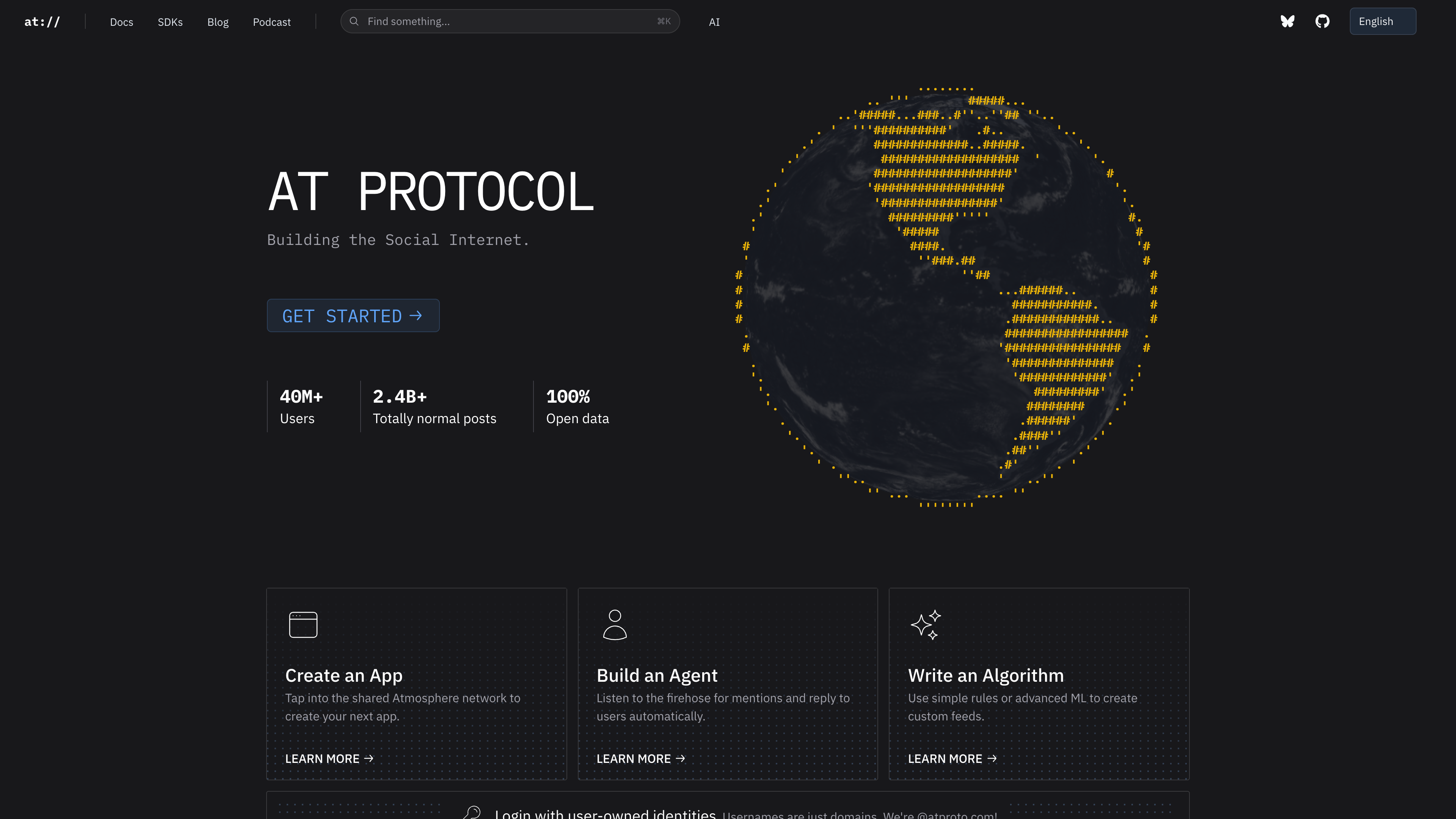Click the Create an App heading
Screen dimensions: 1456x819
pyautogui.click(x=344, y=675)
